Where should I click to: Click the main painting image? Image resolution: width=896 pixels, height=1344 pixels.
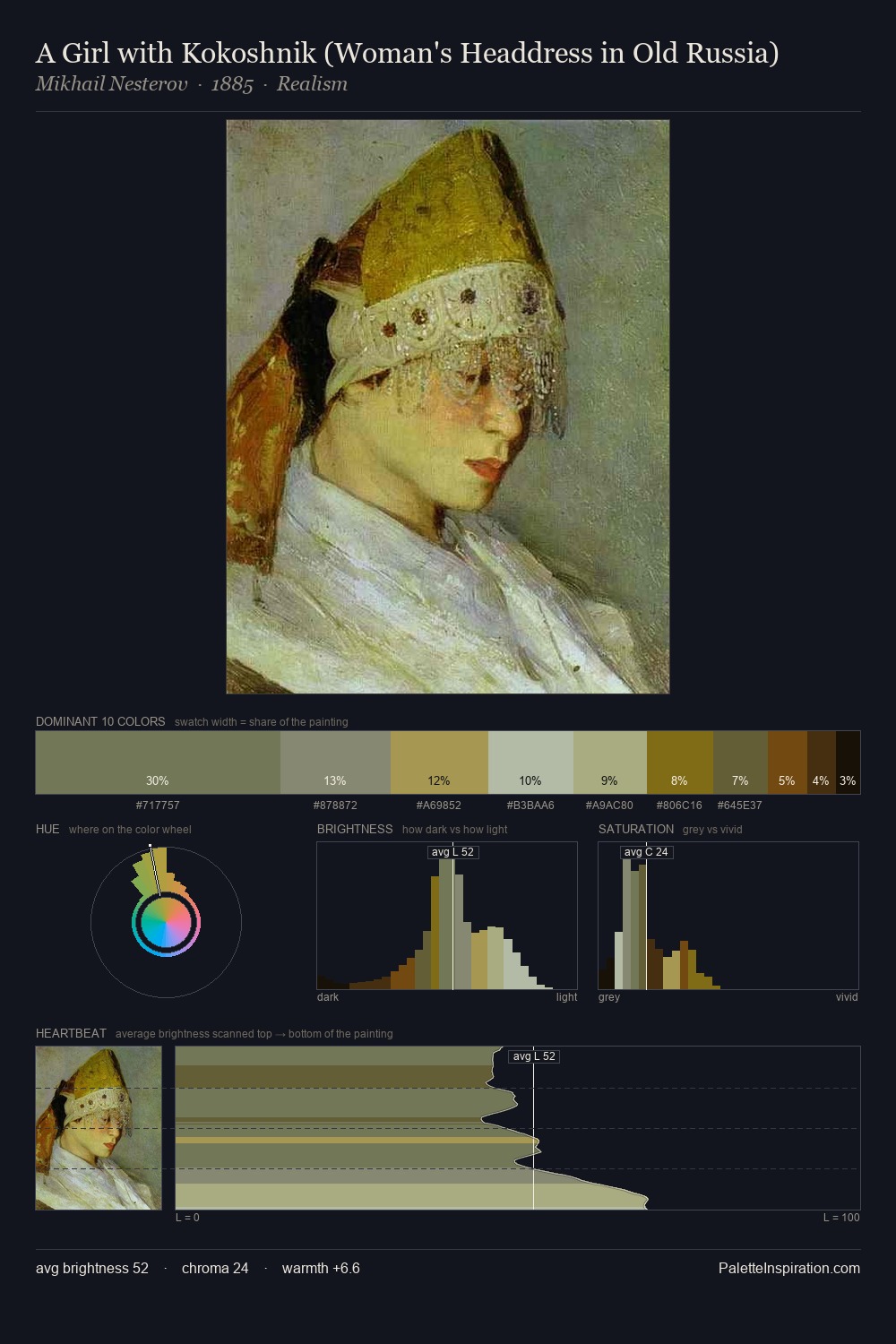point(448,407)
